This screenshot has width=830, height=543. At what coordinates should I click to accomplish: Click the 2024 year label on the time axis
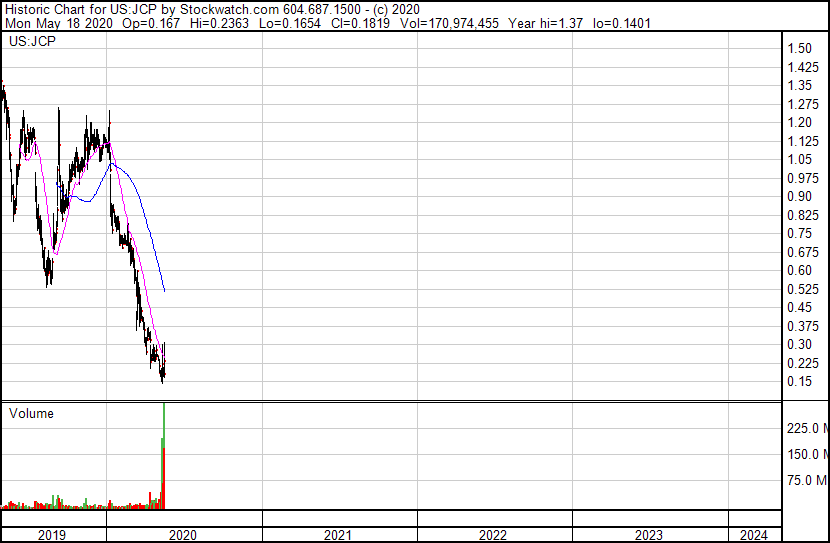coord(753,535)
